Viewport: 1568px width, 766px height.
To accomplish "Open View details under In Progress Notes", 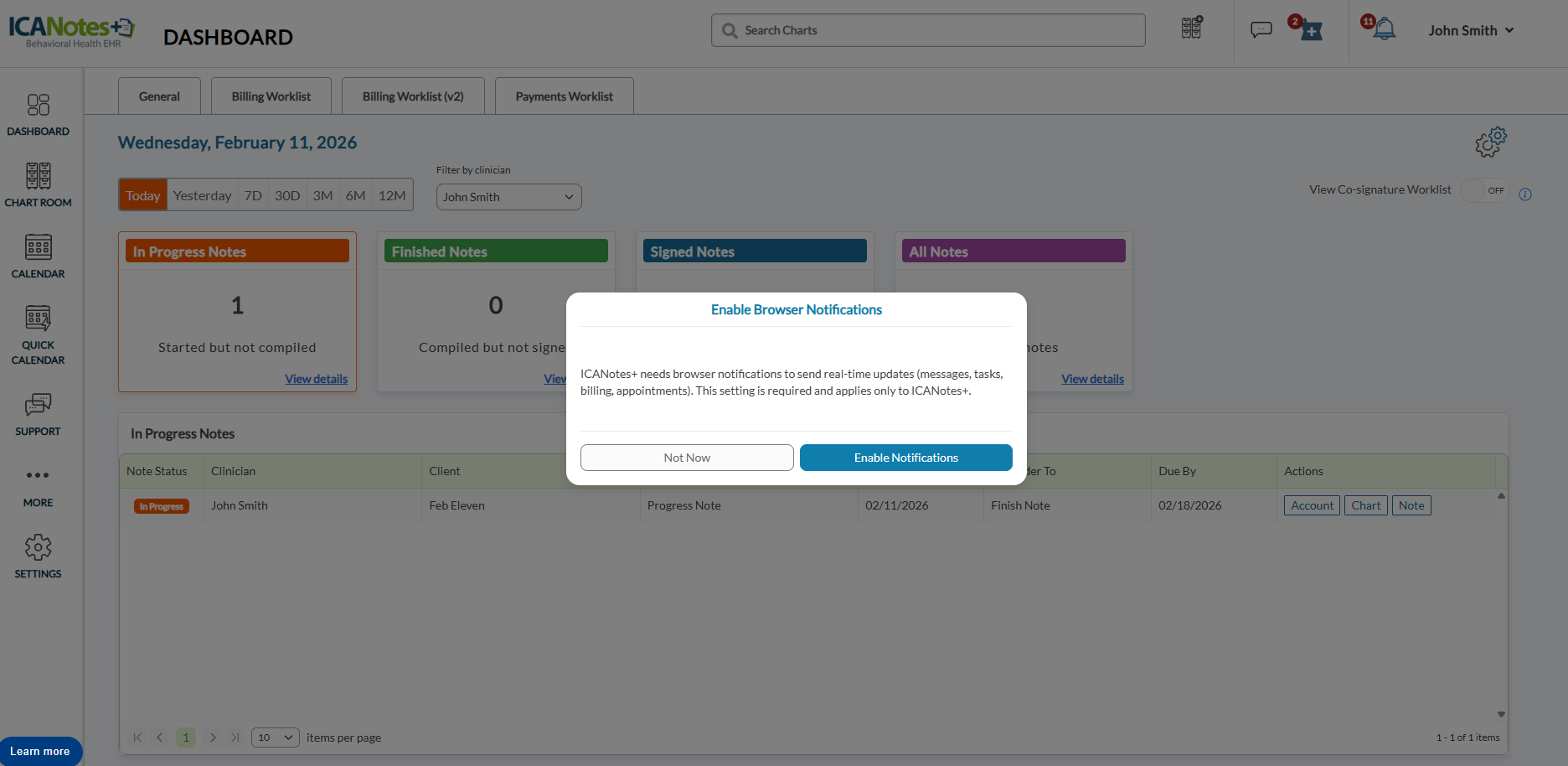I will tap(316, 379).
